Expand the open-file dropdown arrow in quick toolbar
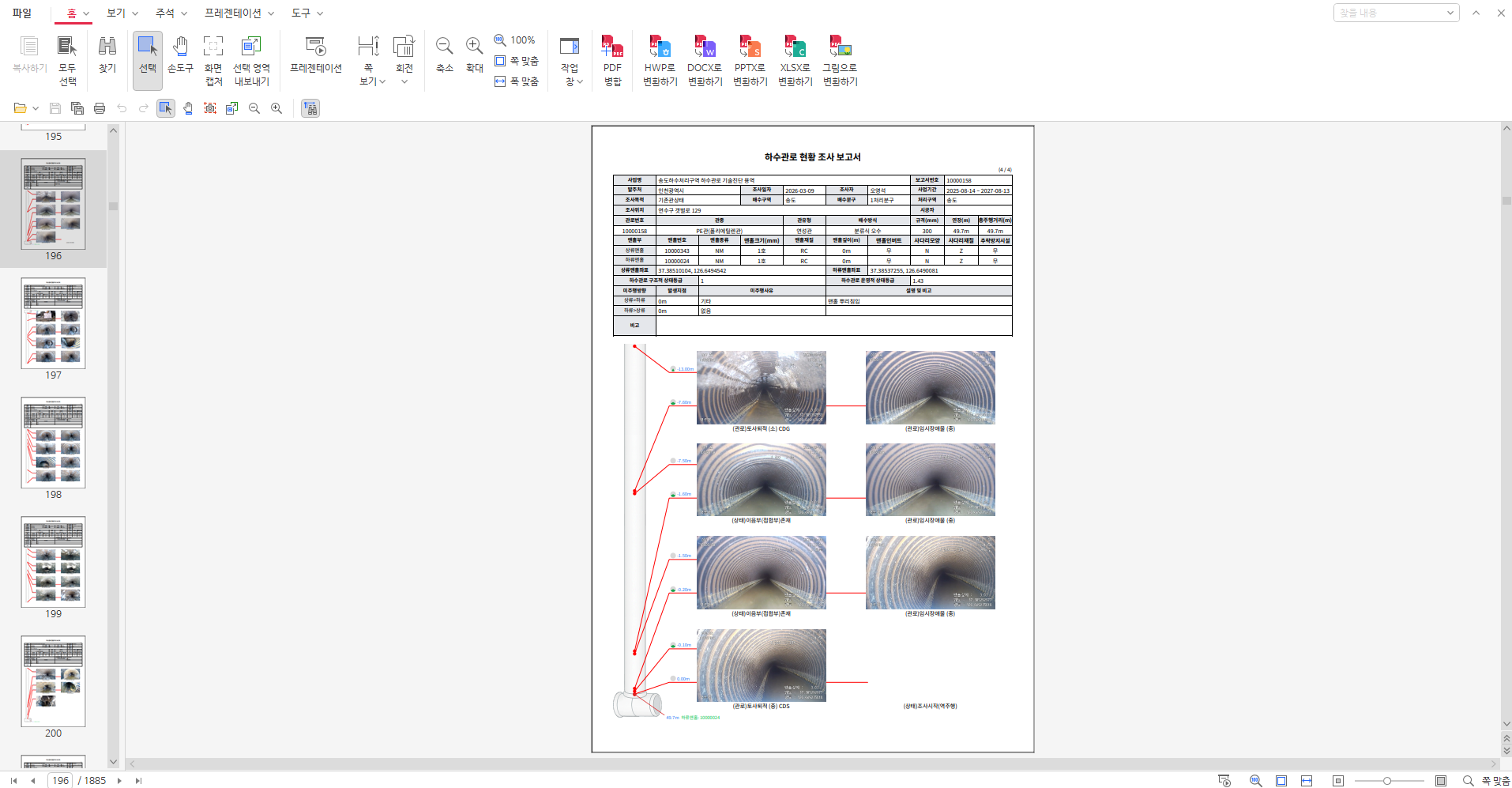 click(36, 108)
